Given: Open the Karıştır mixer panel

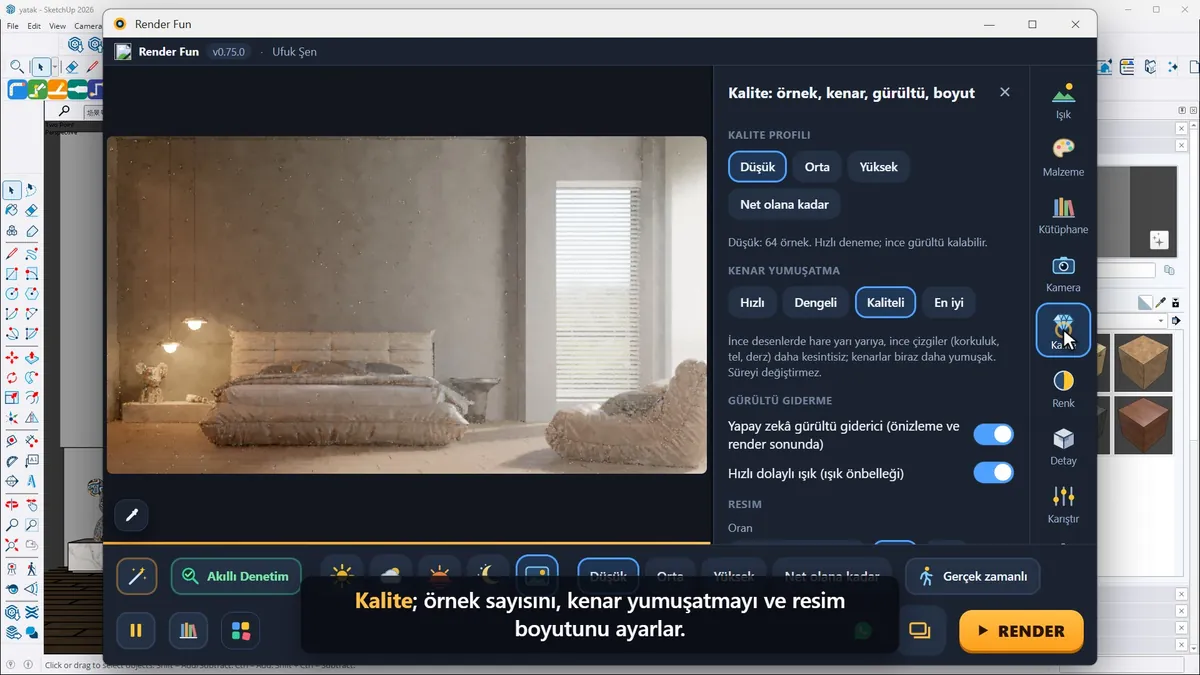Looking at the screenshot, I should (x=1063, y=505).
